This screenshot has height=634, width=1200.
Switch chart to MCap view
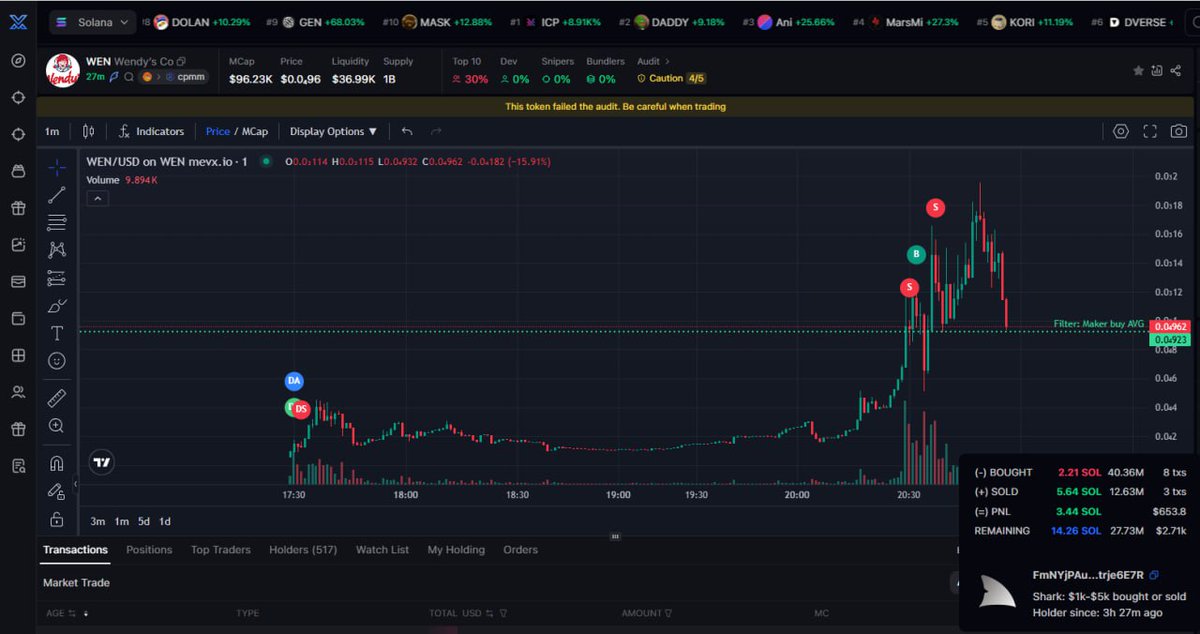coord(255,131)
